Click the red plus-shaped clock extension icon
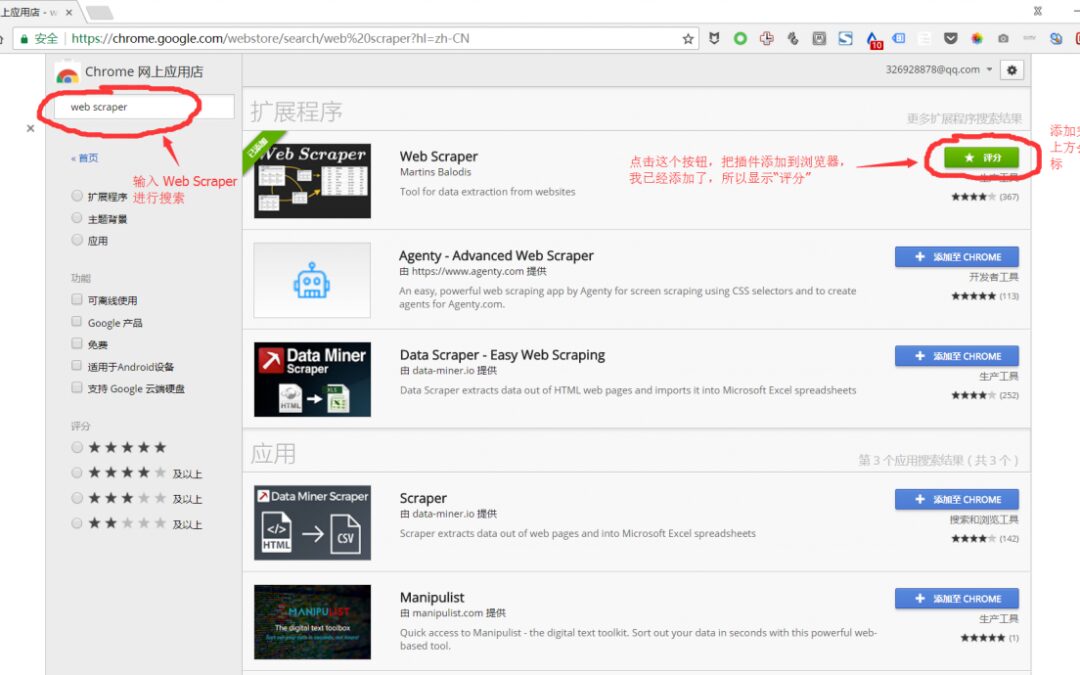This screenshot has width=1080, height=675. click(767, 39)
